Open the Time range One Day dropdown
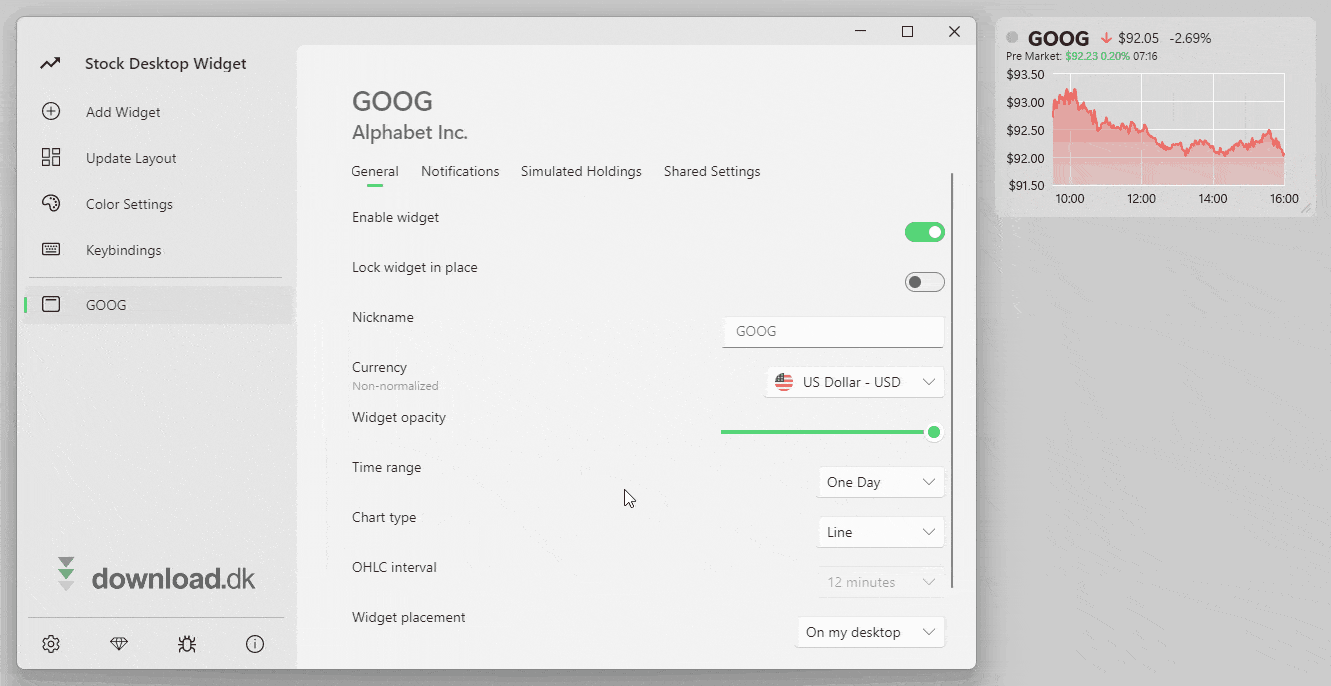The width and height of the screenshot is (1331, 686). click(x=880, y=482)
